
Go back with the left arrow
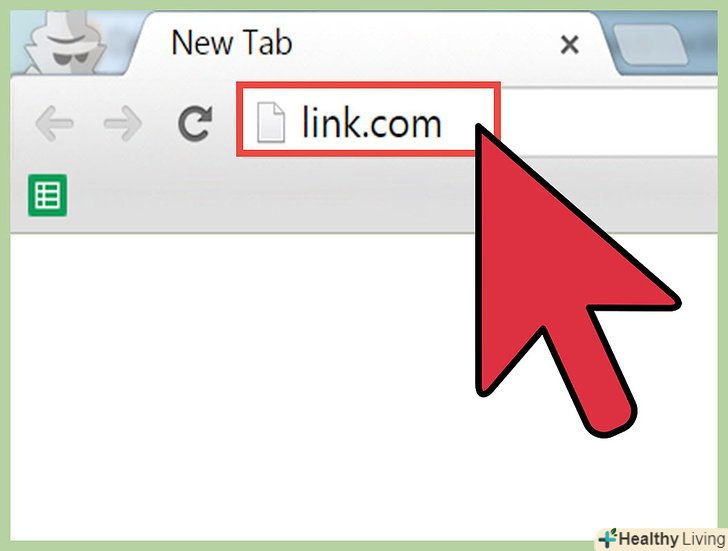point(54,123)
